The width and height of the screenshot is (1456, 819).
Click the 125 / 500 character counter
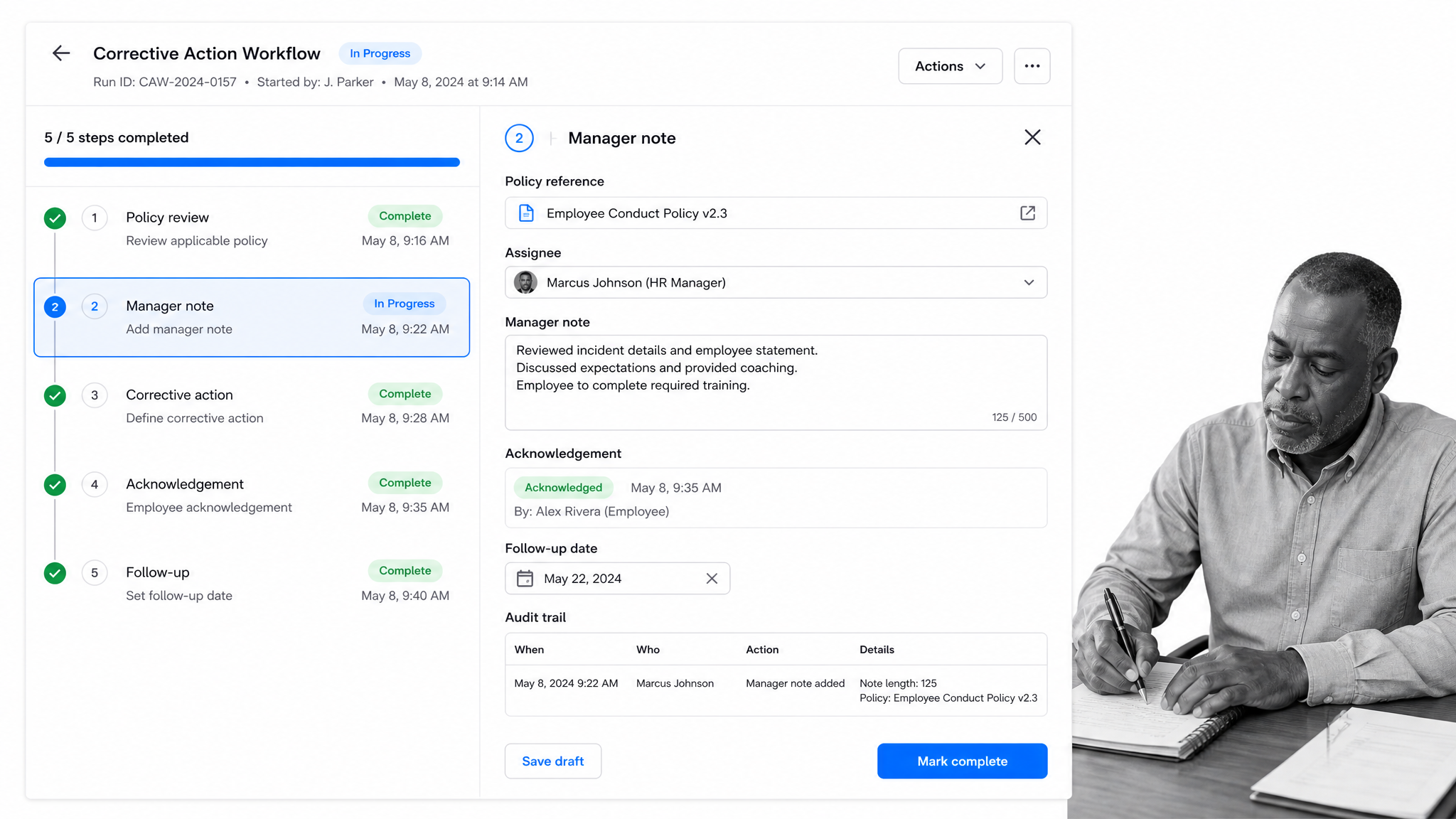1014,417
